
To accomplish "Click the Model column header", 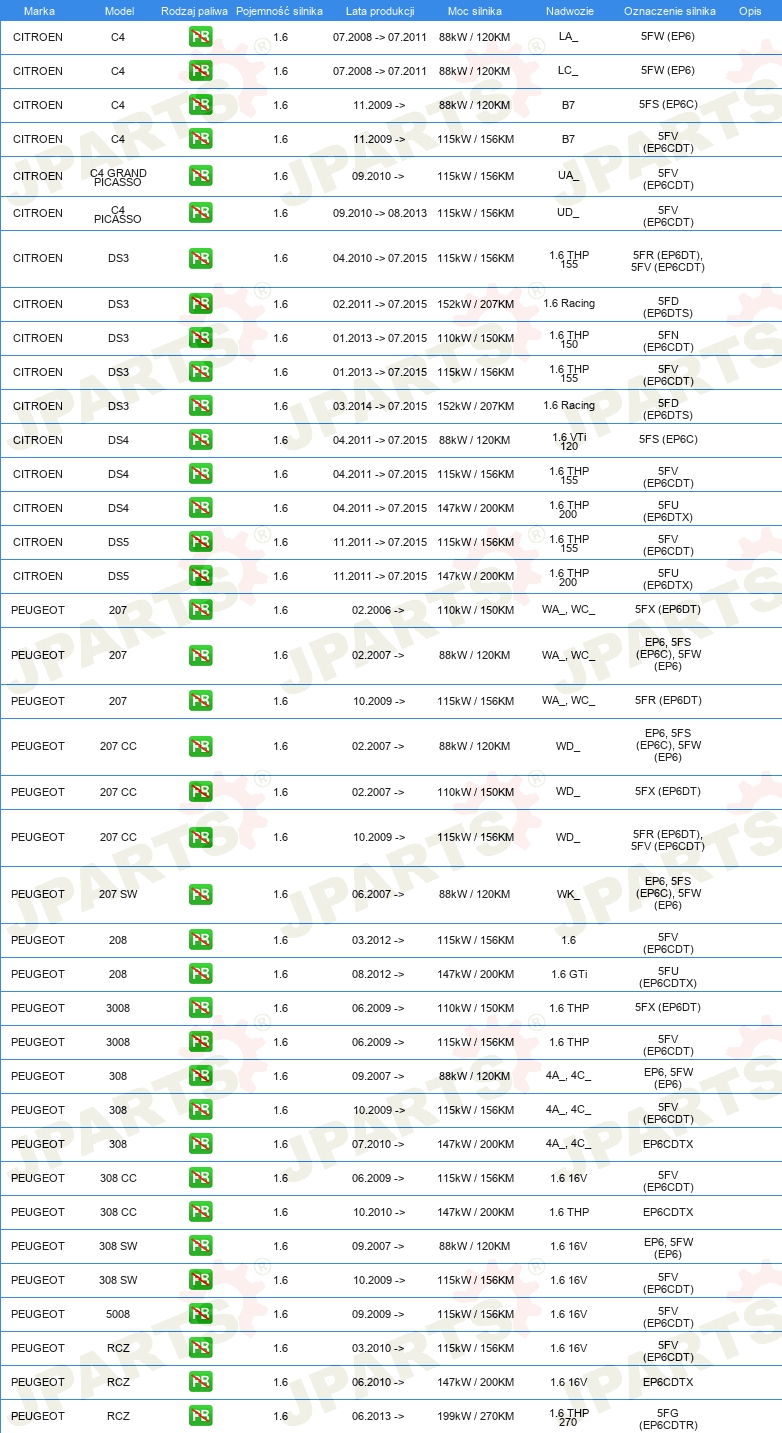I will [119, 11].
